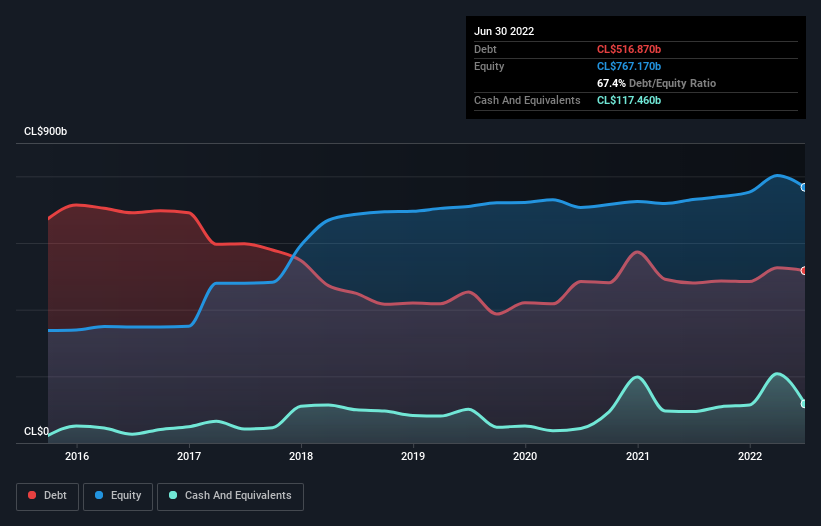Image resolution: width=821 pixels, height=526 pixels.
Task: Click the CL$516.870b debt value
Action: point(629,49)
